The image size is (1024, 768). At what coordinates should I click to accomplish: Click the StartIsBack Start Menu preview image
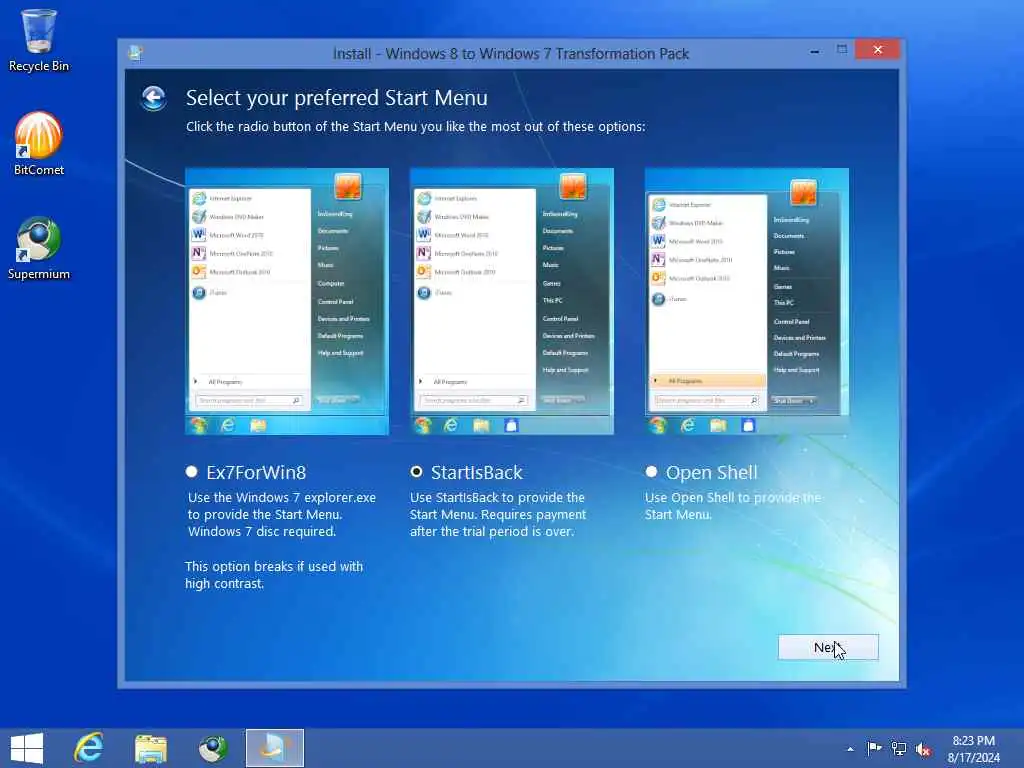(x=511, y=301)
